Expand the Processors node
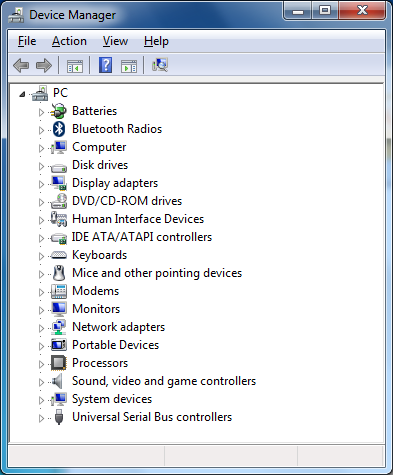 (x=41, y=364)
